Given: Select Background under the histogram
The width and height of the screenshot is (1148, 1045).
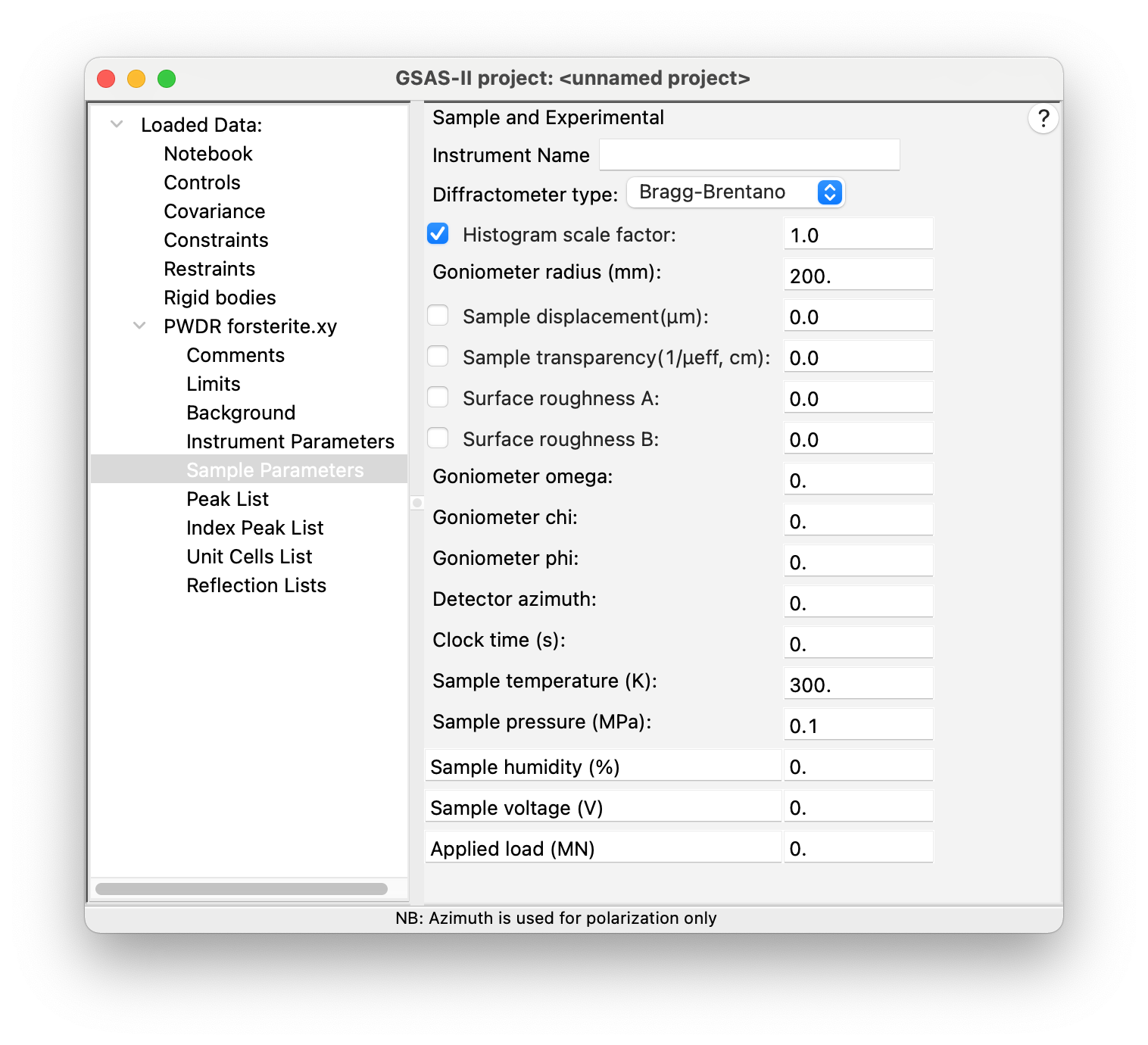Looking at the screenshot, I should pos(241,413).
